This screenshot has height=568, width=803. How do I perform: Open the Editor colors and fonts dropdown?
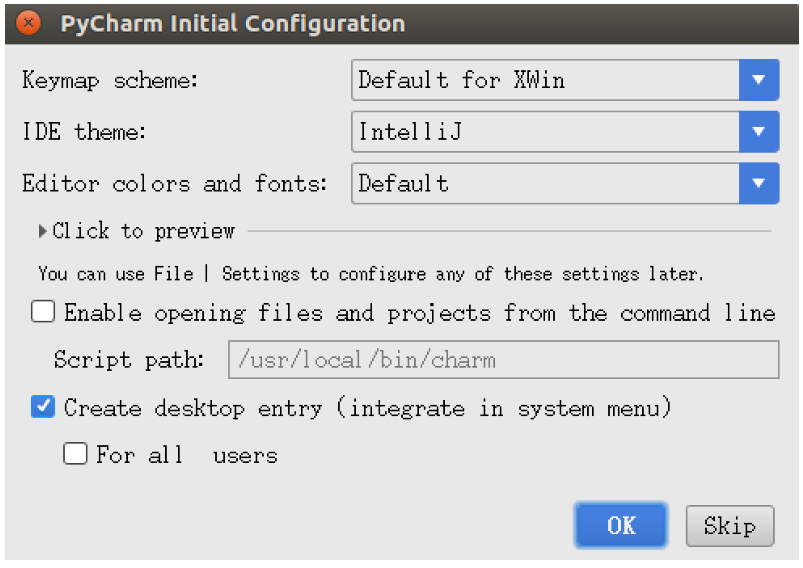tap(565, 183)
